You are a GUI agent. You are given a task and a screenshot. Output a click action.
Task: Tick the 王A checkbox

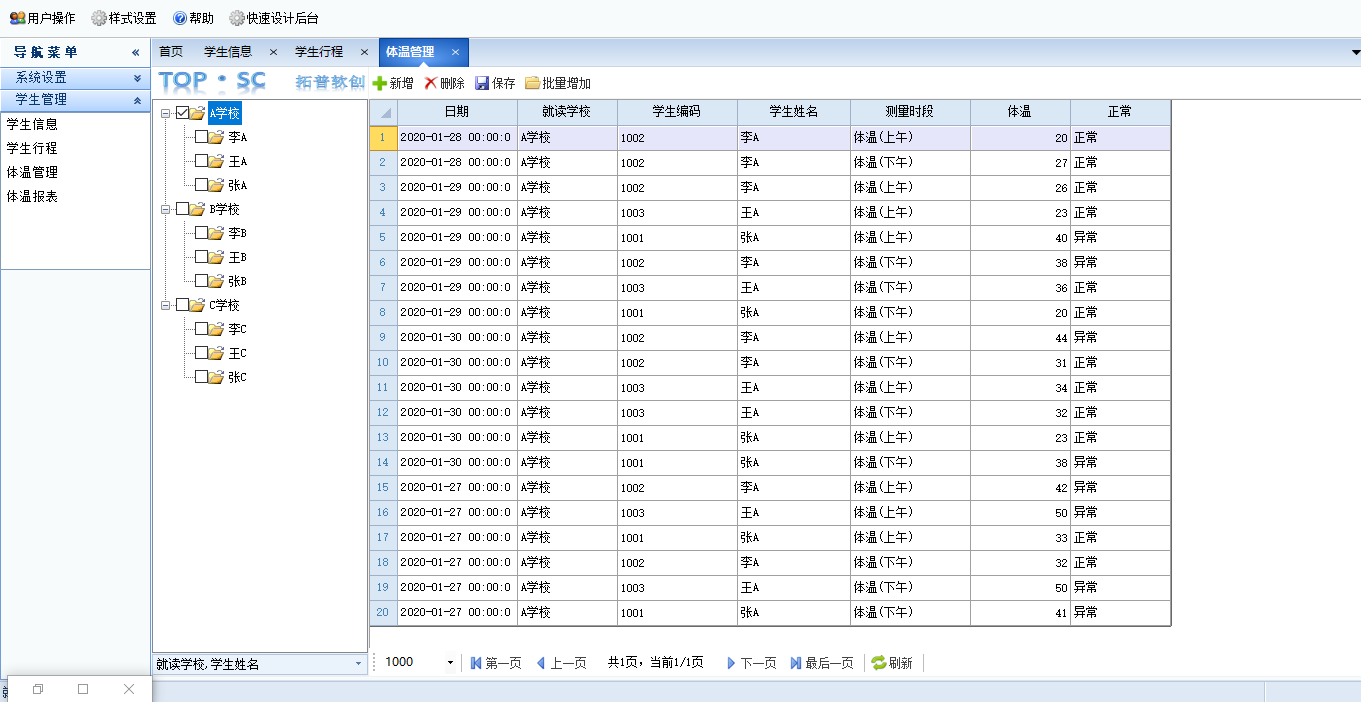click(201, 161)
